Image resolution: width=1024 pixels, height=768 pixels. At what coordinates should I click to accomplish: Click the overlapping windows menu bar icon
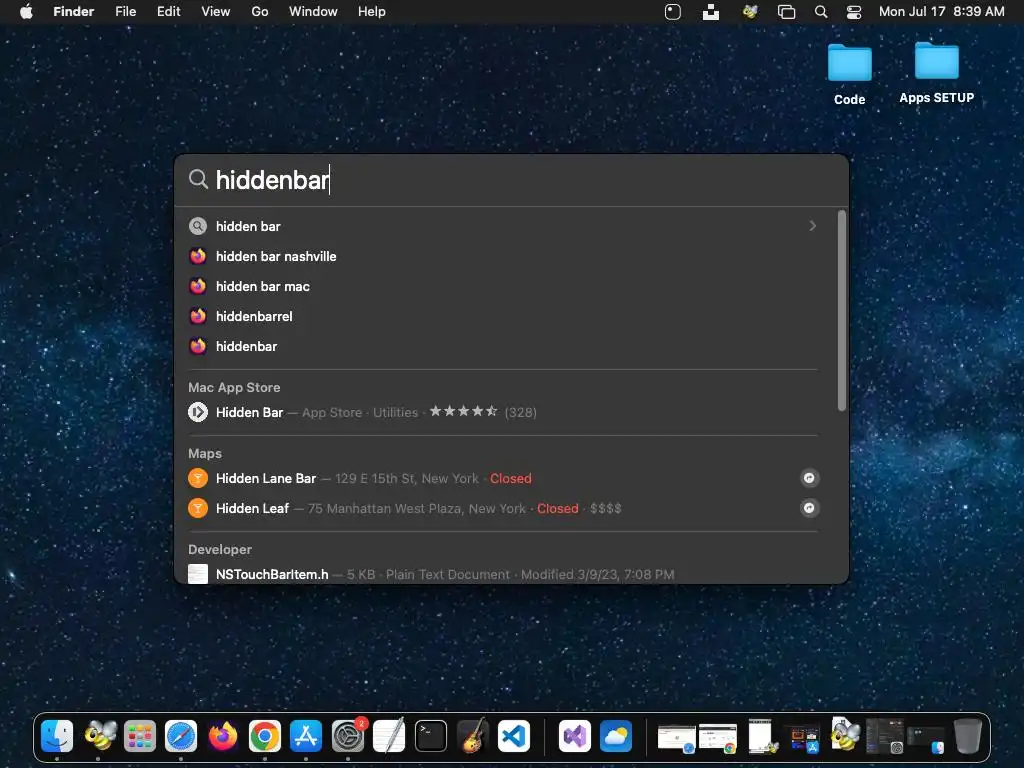point(786,12)
